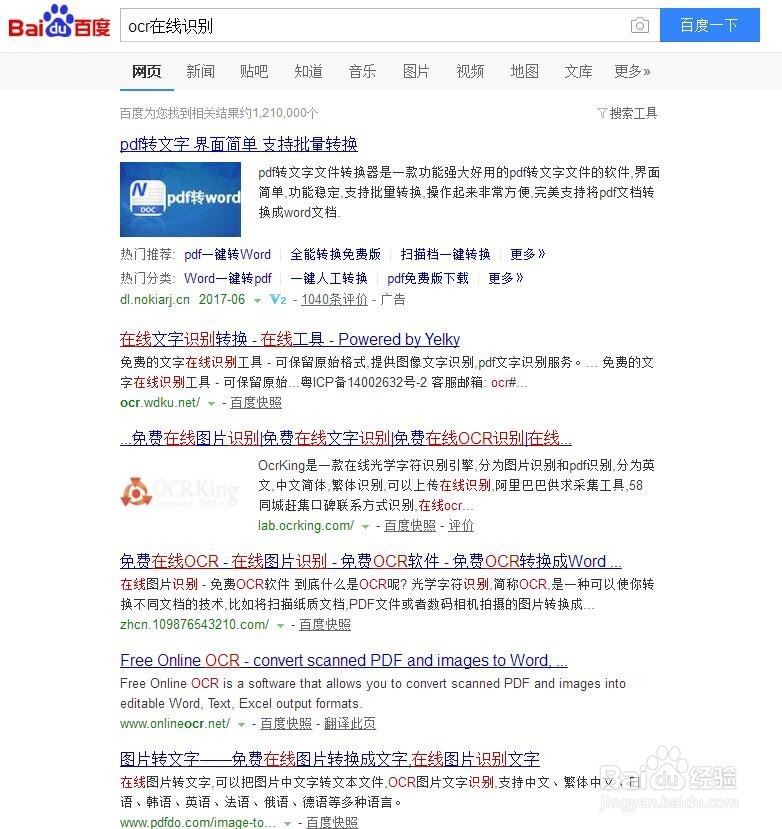Open 评价 link for lab.ocrking.com
Screen dimensions: 782x829
[x=461, y=526]
